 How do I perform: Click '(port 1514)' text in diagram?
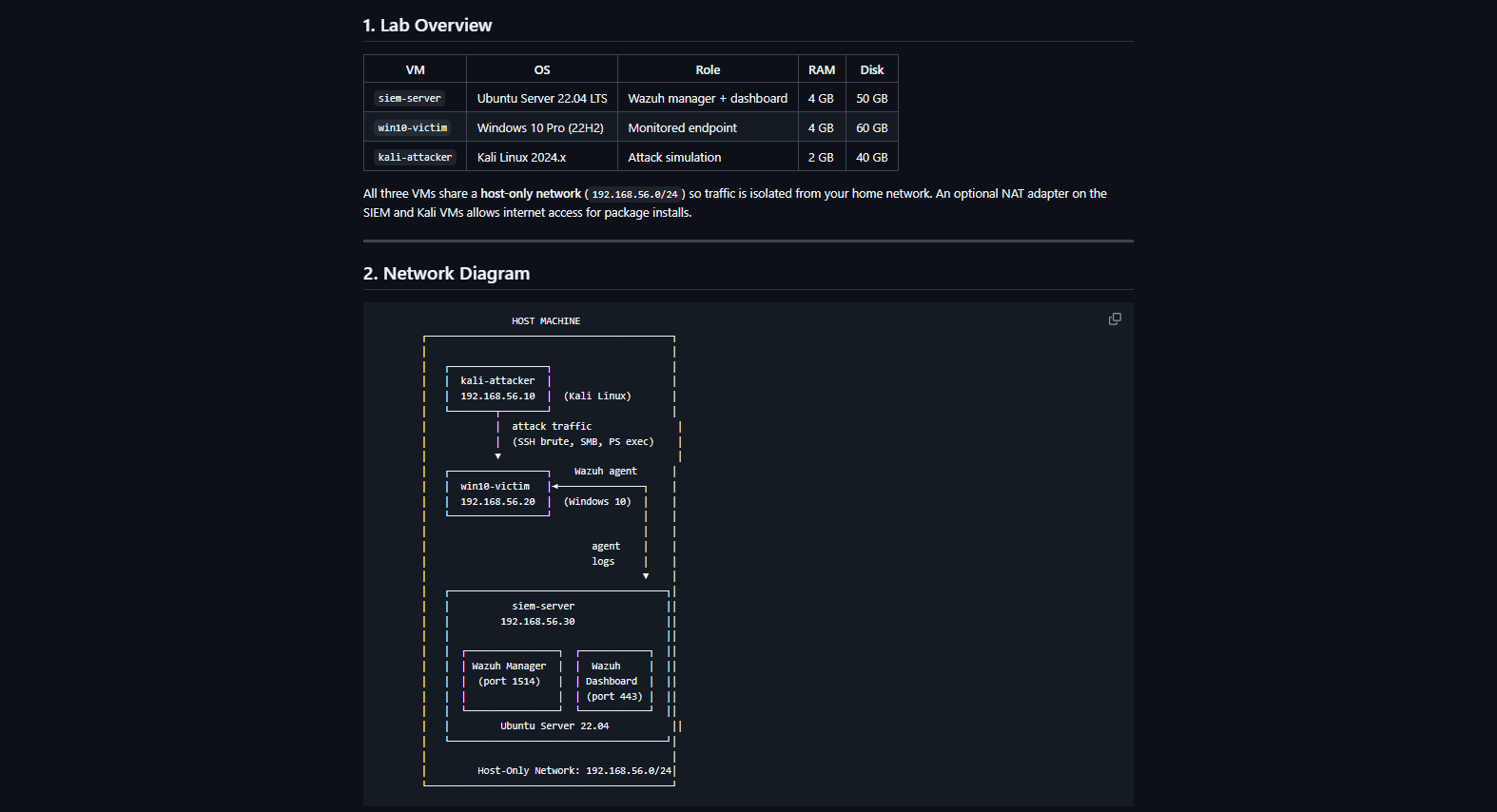(509, 682)
